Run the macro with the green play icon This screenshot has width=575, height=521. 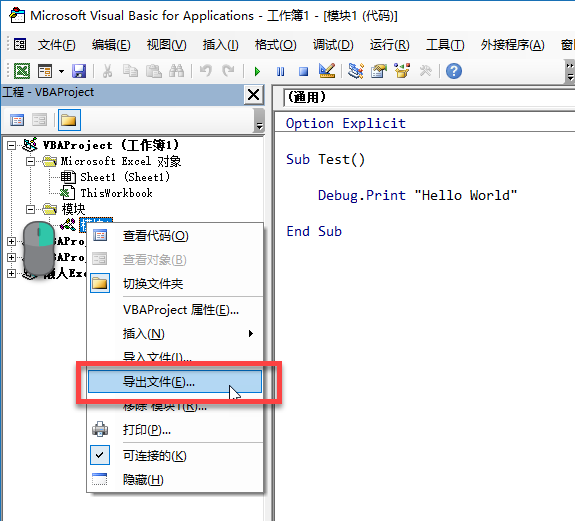coord(257,71)
